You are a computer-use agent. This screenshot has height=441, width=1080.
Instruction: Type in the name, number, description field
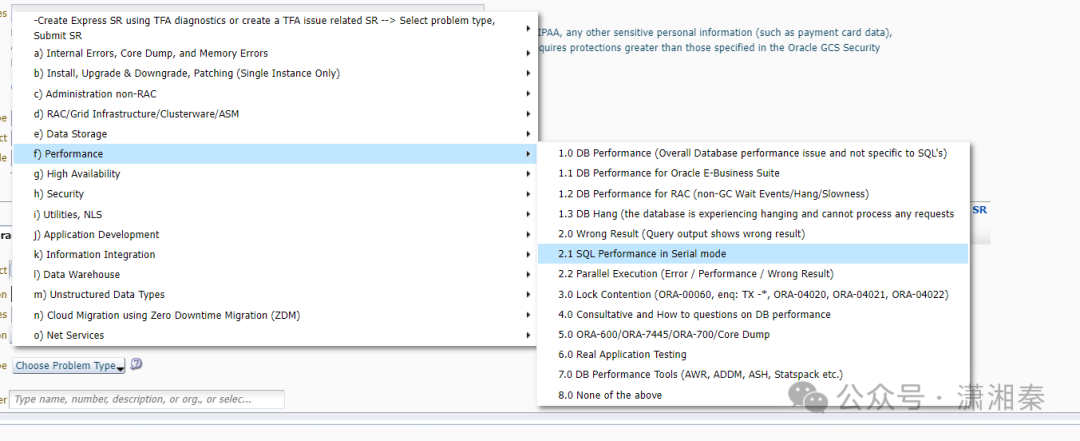[x=147, y=399]
